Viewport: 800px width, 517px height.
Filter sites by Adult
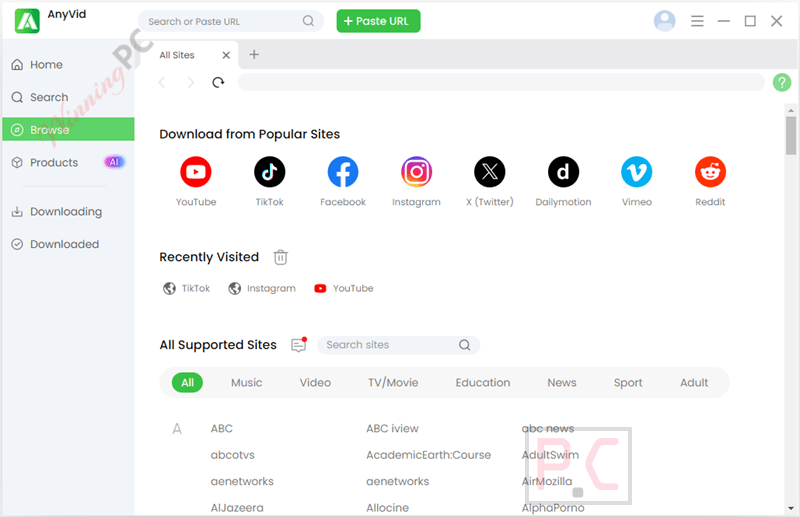pyautogui.click(x=694, y=383)
